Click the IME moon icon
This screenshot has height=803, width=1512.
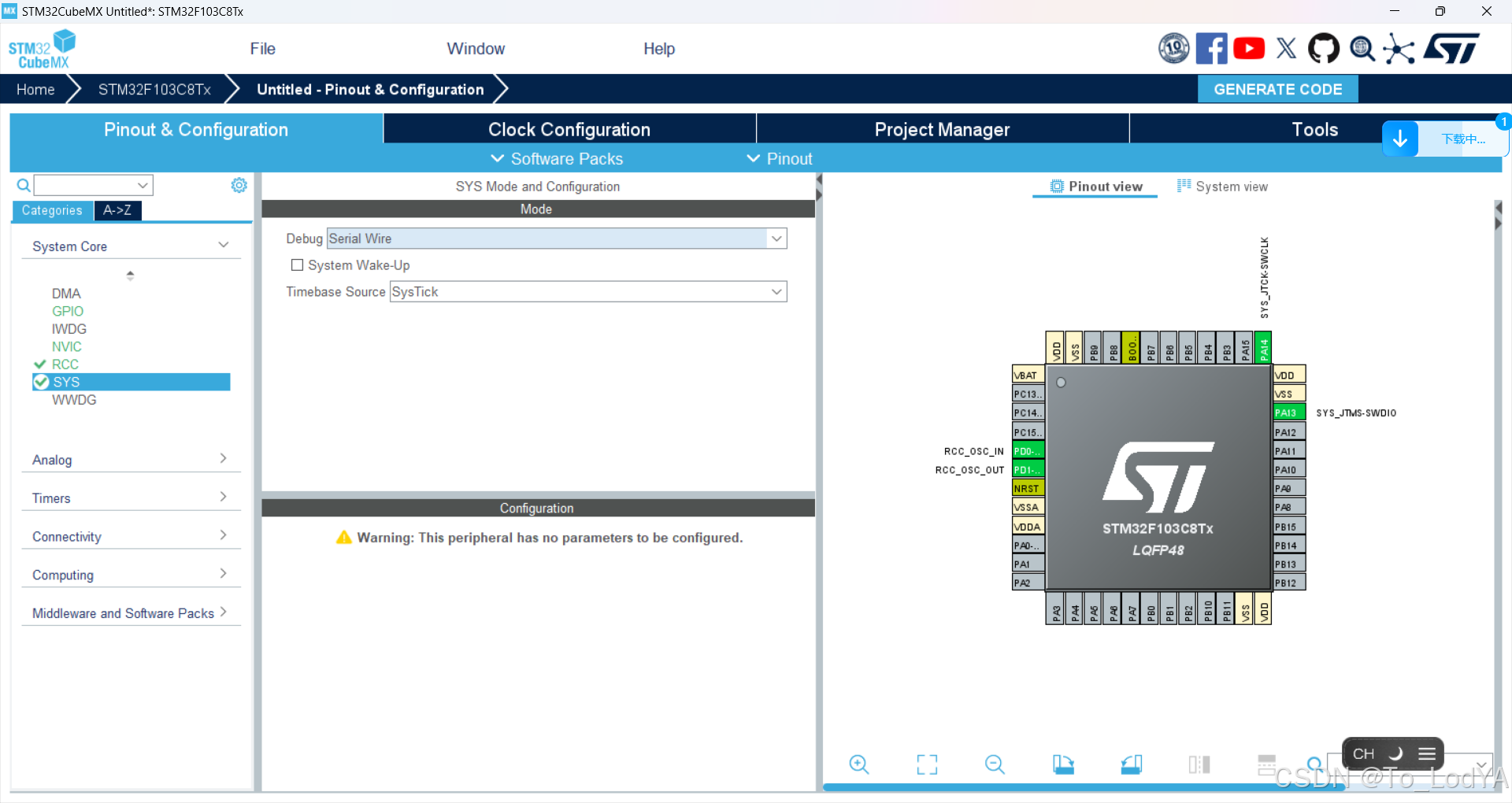click(x=1395, y=753)
